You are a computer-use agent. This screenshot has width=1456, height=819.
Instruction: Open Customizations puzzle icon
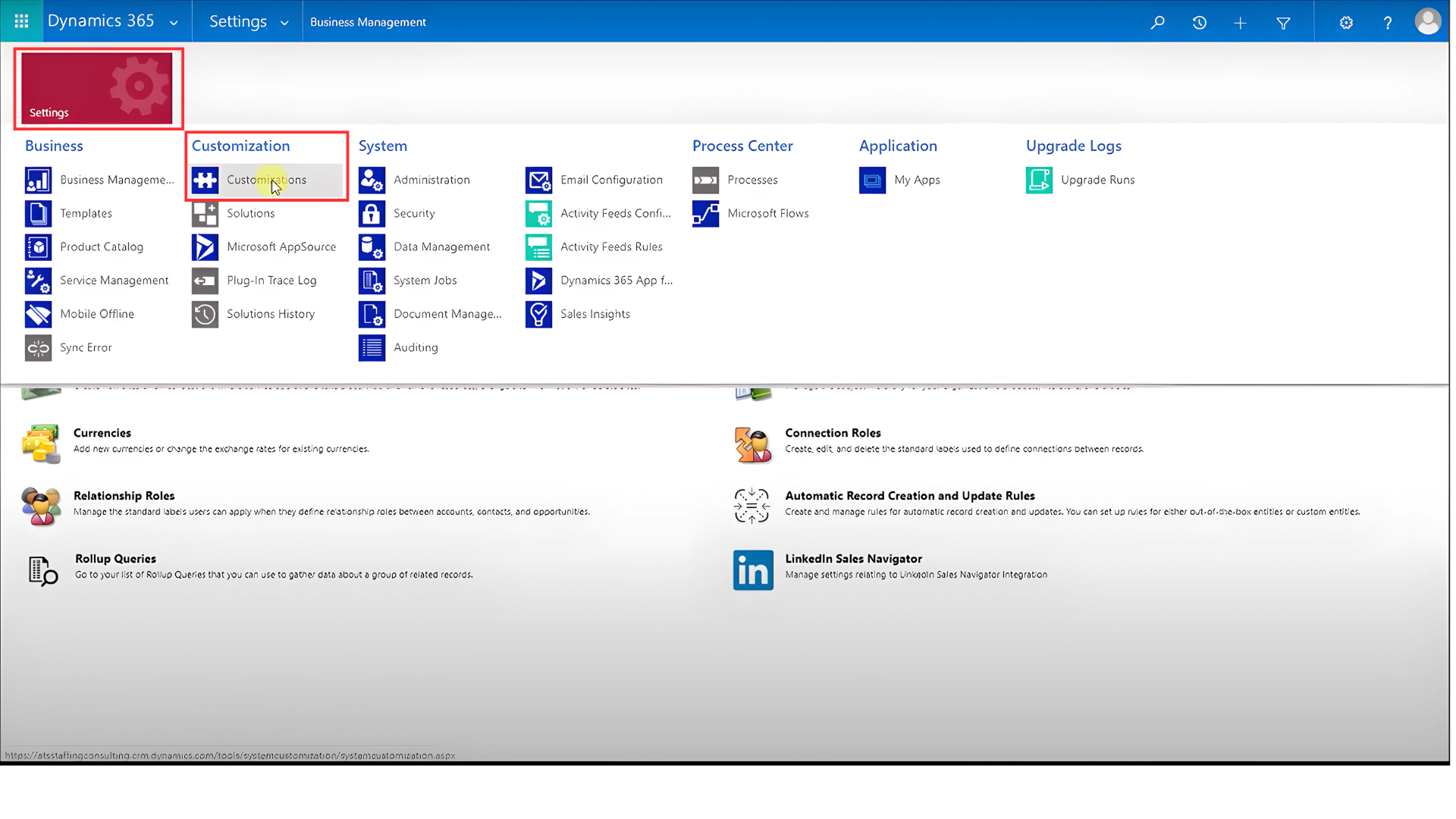(x=205, y=180)
